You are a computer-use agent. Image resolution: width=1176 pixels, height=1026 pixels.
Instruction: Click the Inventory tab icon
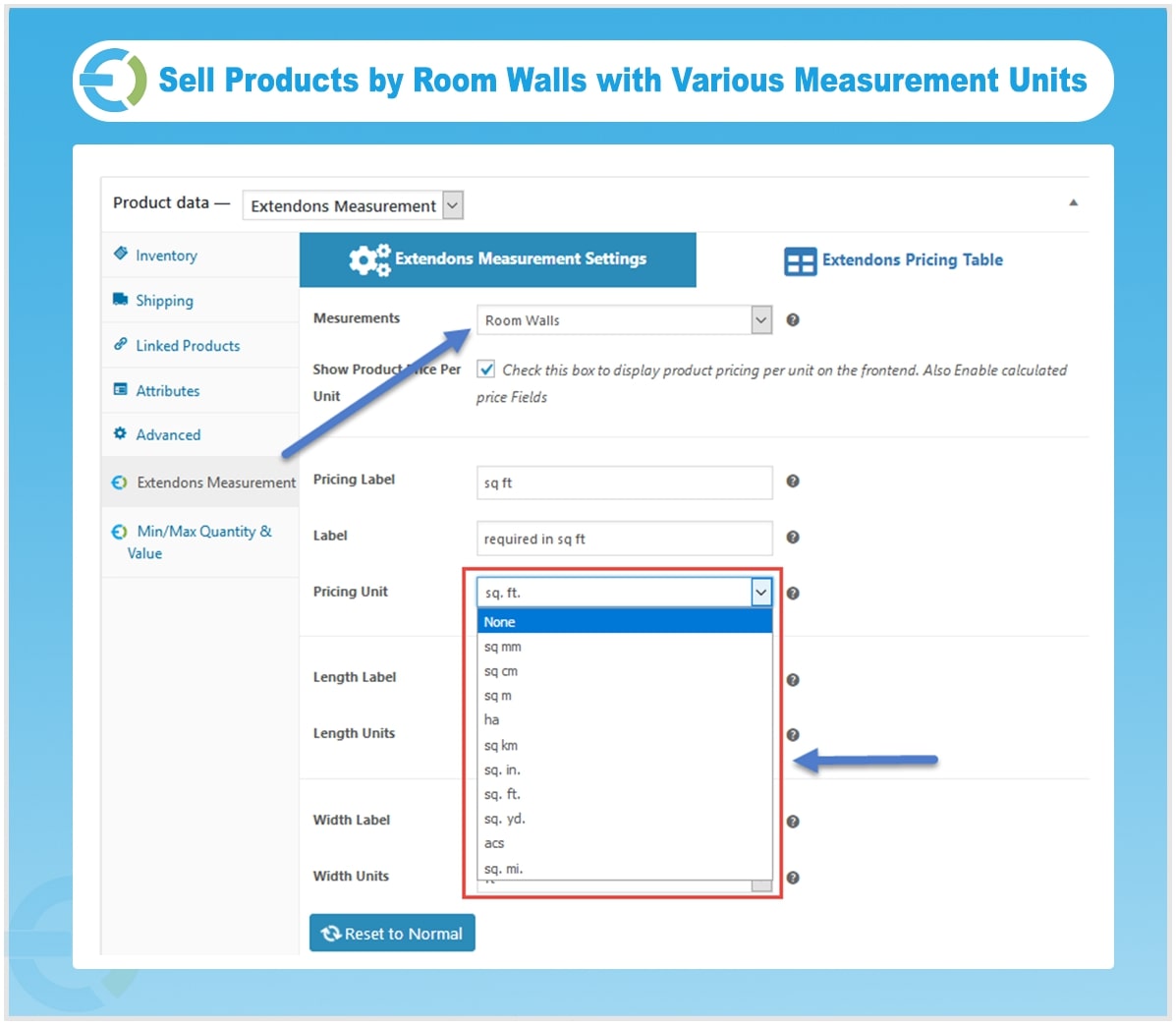[120, 253]
